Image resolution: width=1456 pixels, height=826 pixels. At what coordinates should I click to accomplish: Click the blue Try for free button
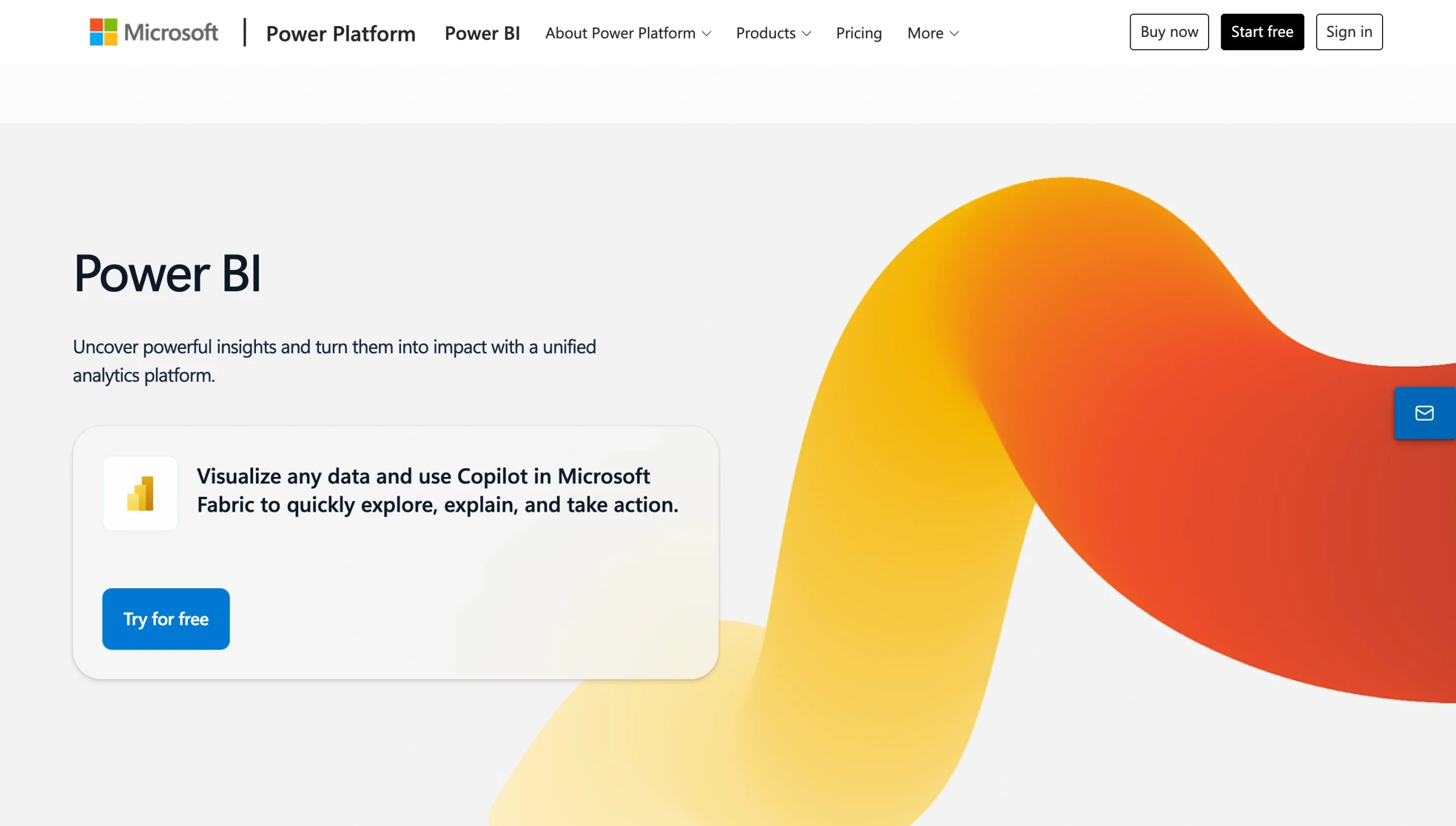tap(166, 619)
